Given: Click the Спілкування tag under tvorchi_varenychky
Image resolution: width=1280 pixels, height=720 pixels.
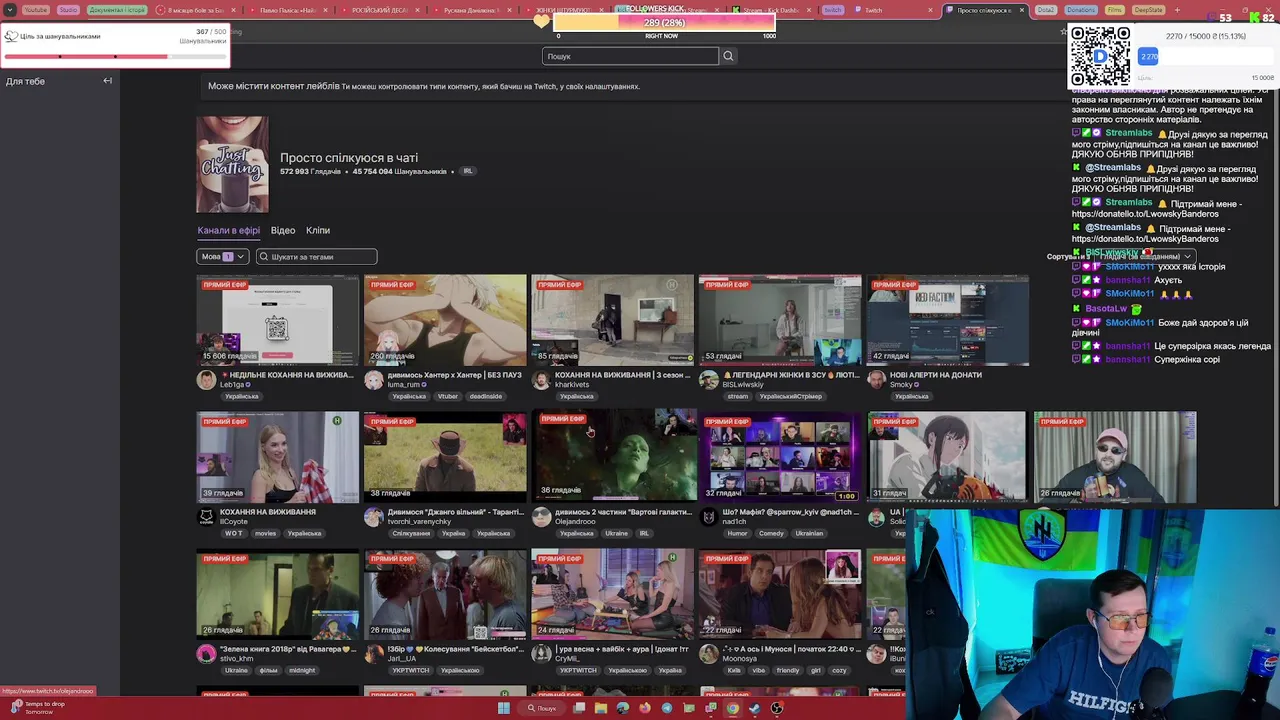Looking at the screenshot, I should [x=411, y=534].
